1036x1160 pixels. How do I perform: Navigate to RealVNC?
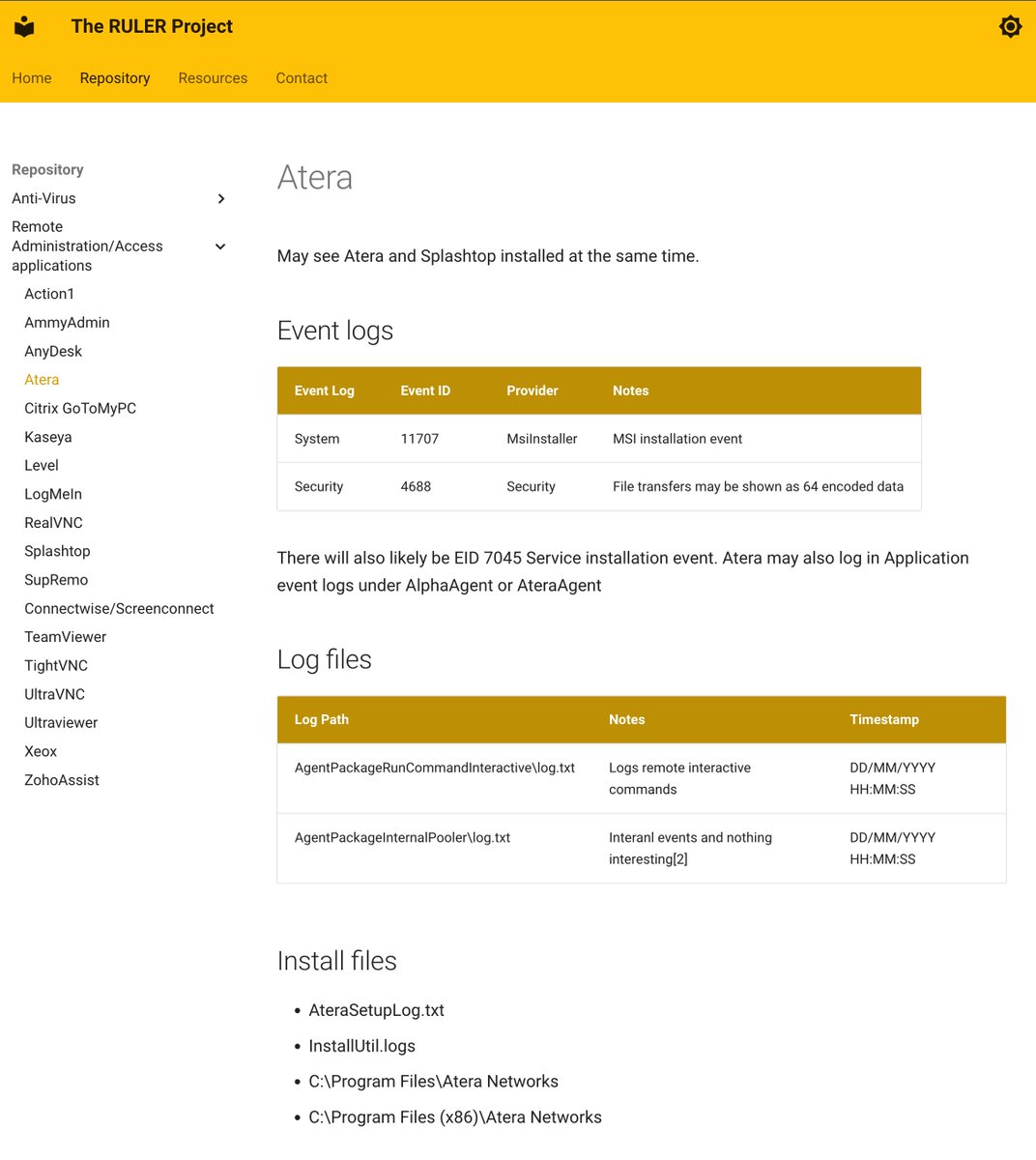(53, 523)
